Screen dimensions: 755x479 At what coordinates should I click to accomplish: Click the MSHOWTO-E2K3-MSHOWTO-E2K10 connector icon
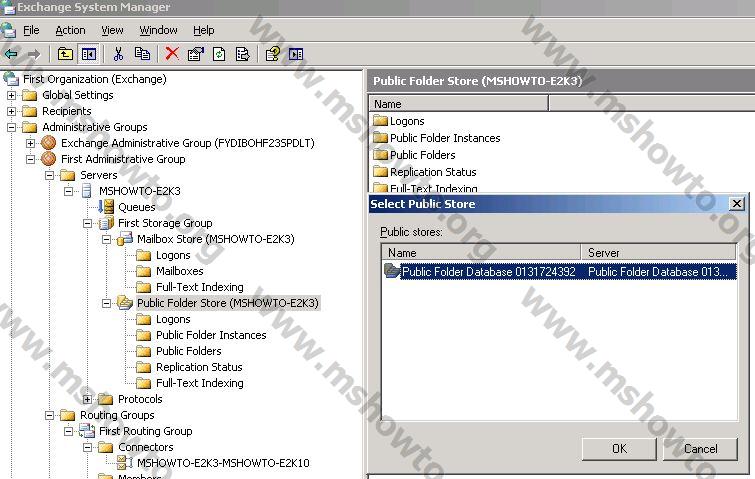point(125,463)
